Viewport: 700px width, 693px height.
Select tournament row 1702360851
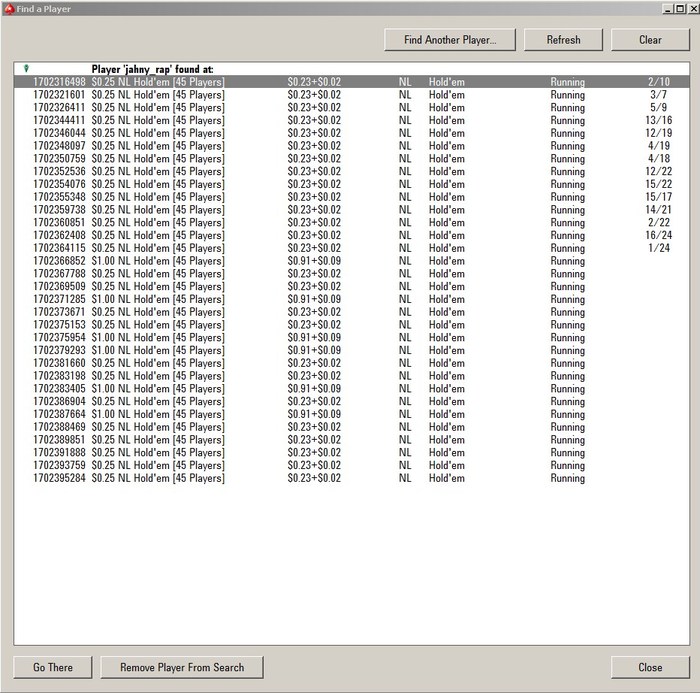[x=352, y=222]
